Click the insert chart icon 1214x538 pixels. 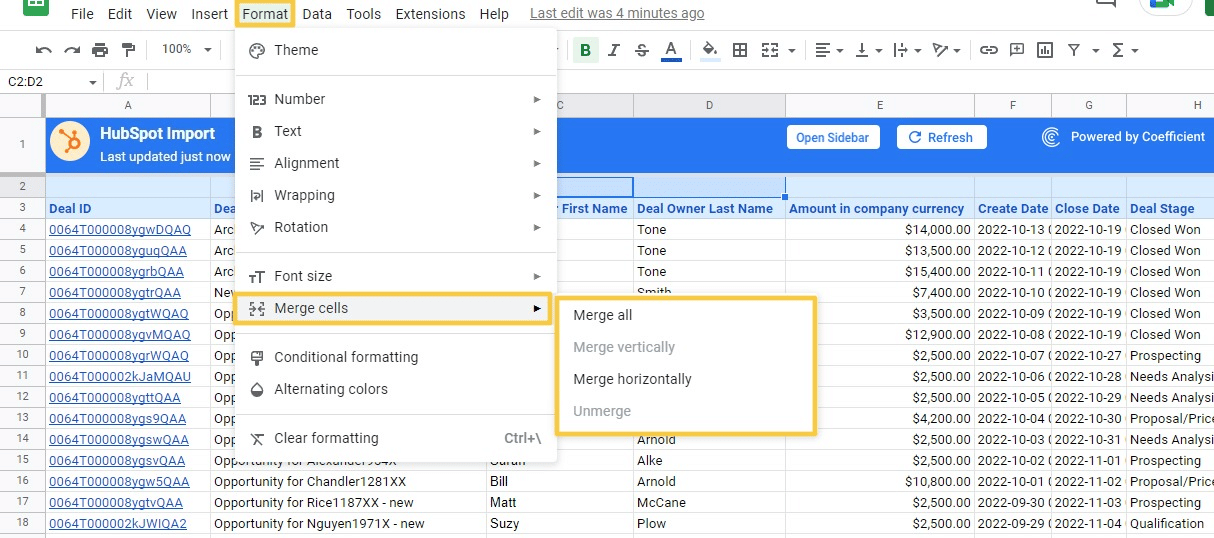[1045, 50]
